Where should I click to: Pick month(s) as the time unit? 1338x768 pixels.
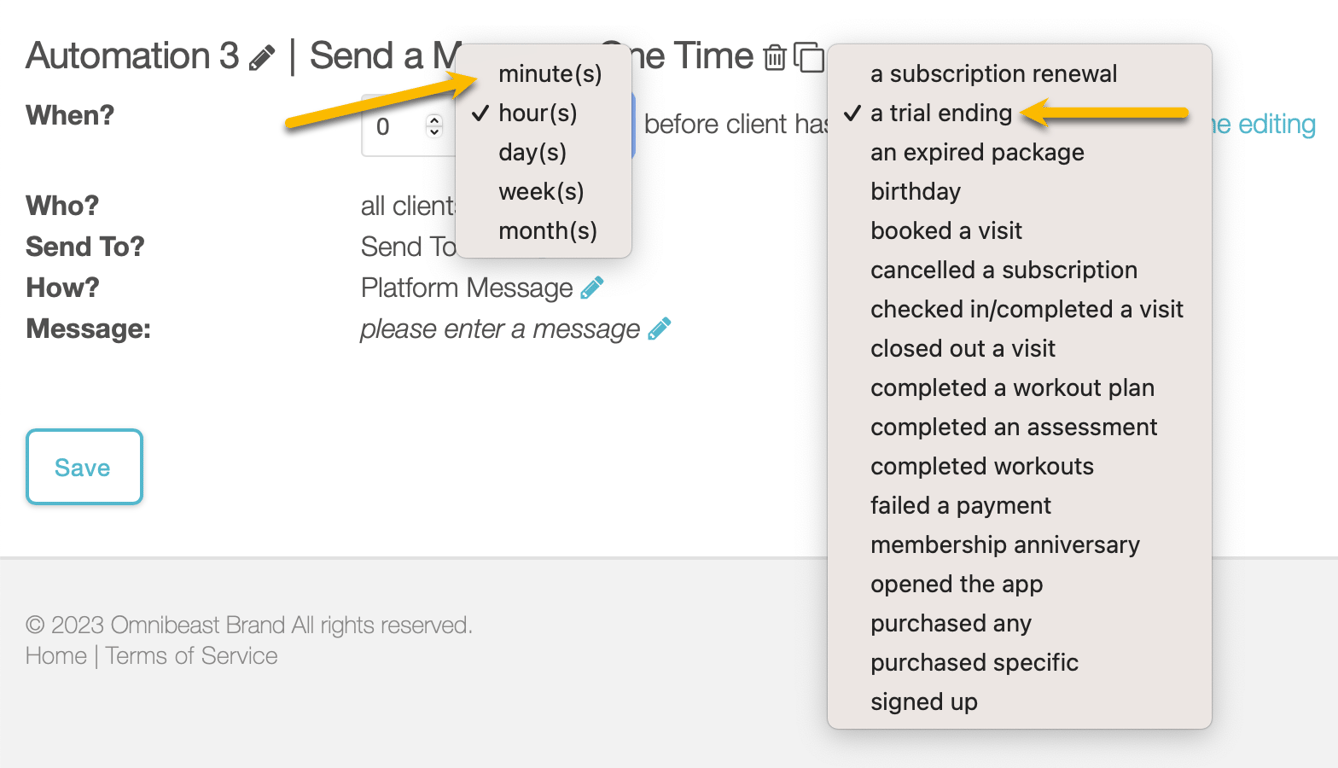547,230
